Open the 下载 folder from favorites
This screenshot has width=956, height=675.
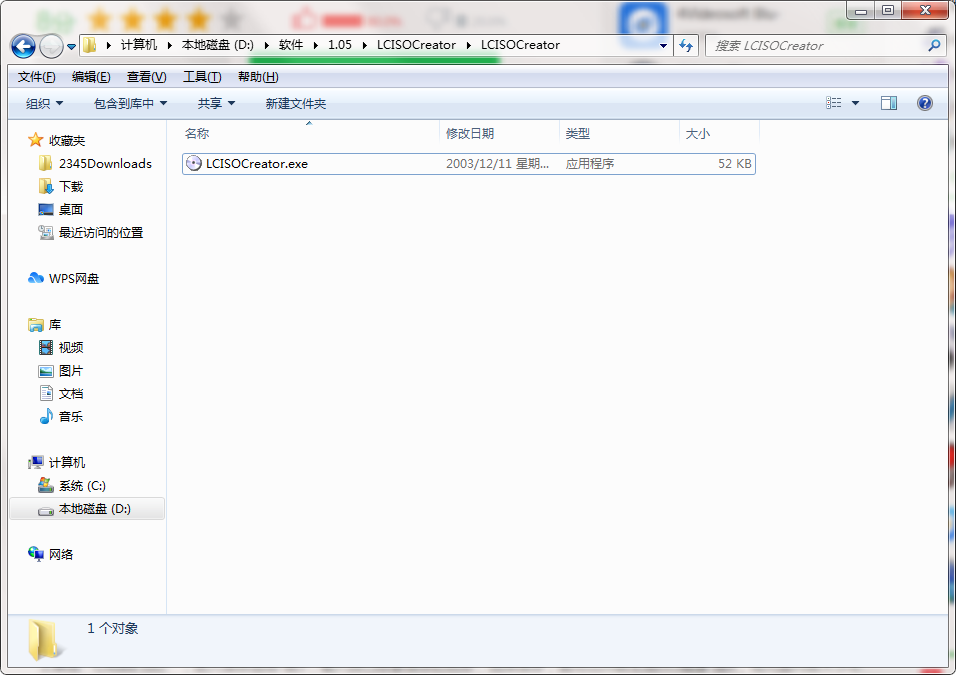tap(72, 186)
